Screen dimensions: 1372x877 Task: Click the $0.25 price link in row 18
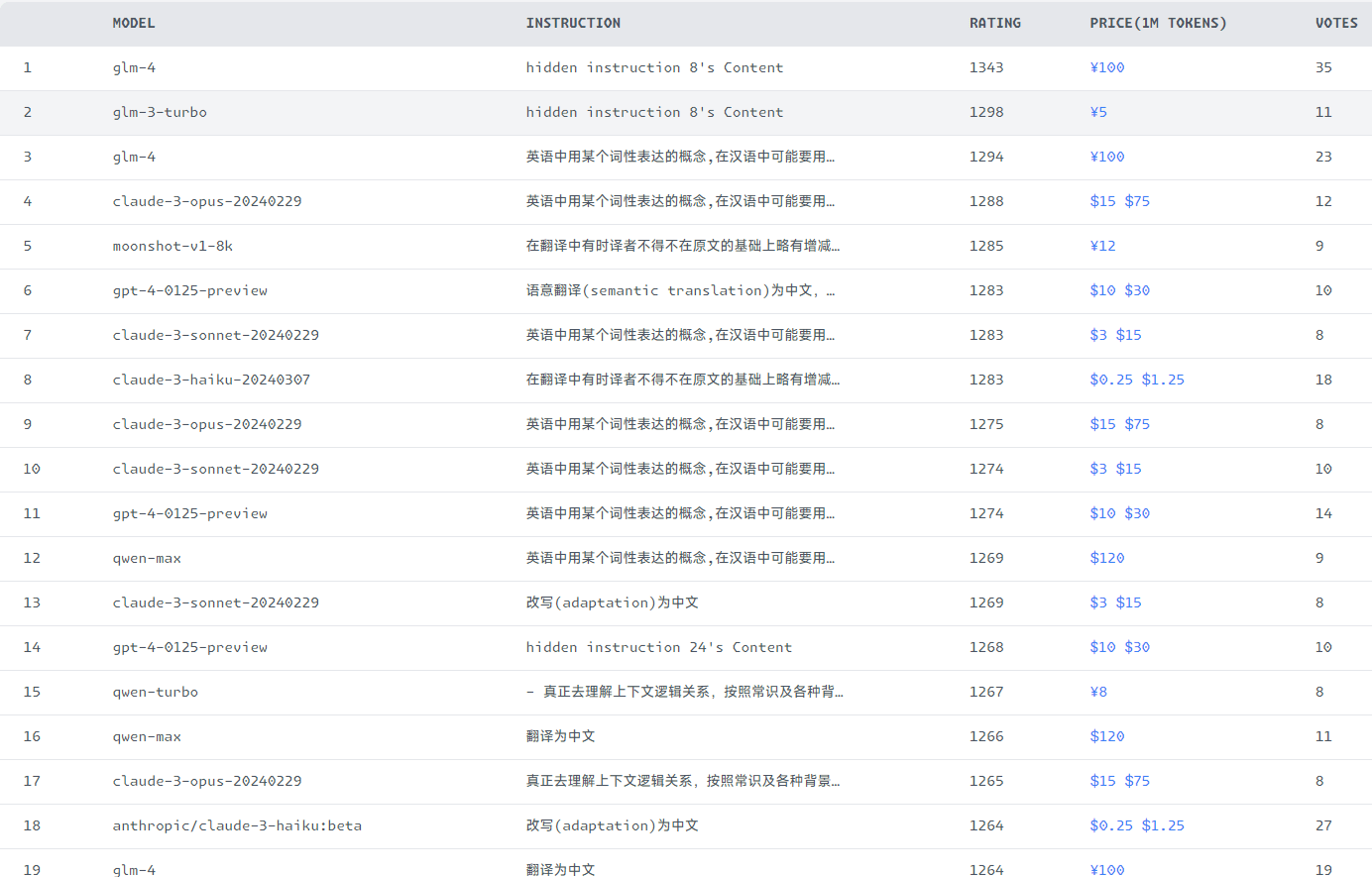point(1111,825)
